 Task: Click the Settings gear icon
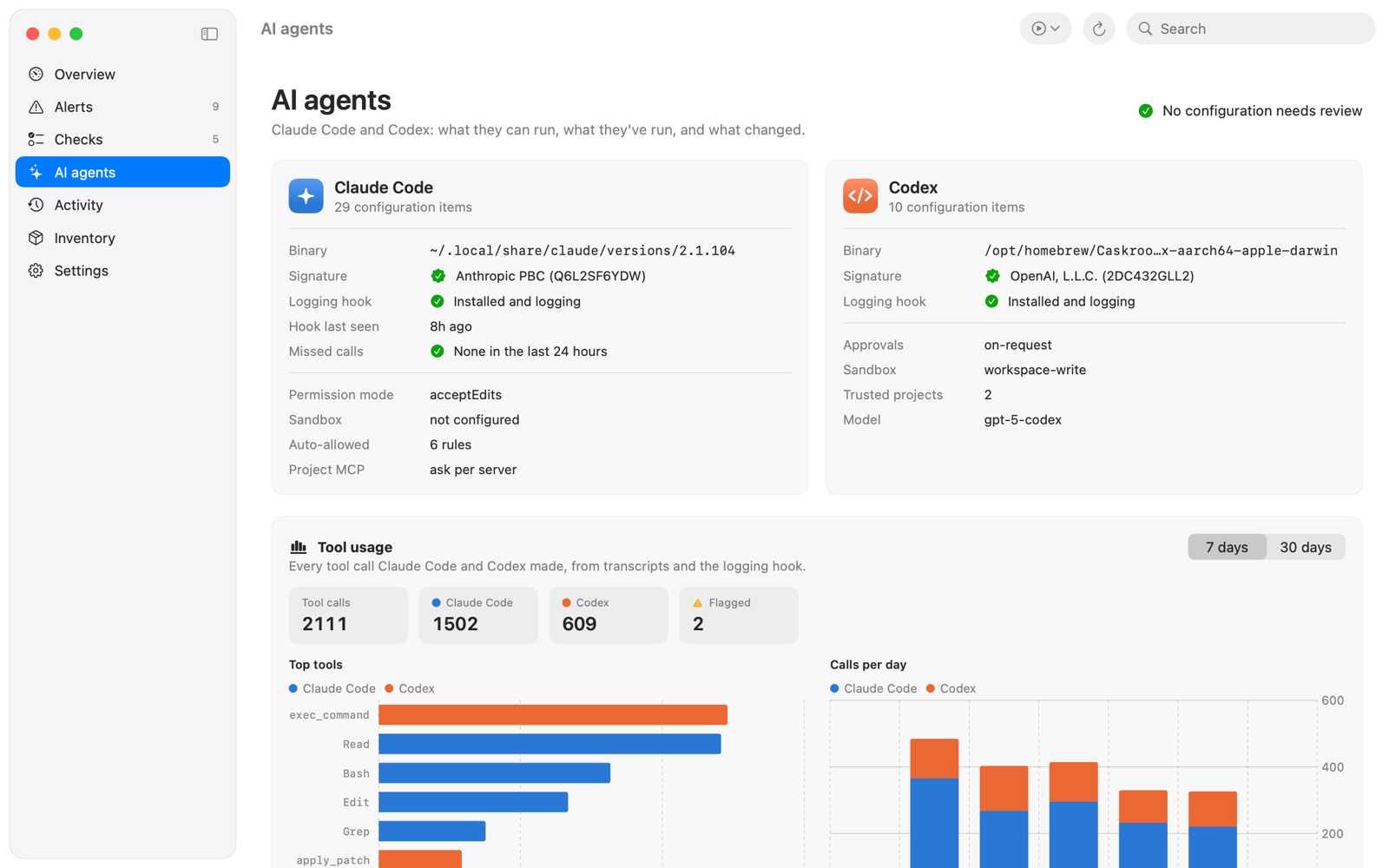36,271
